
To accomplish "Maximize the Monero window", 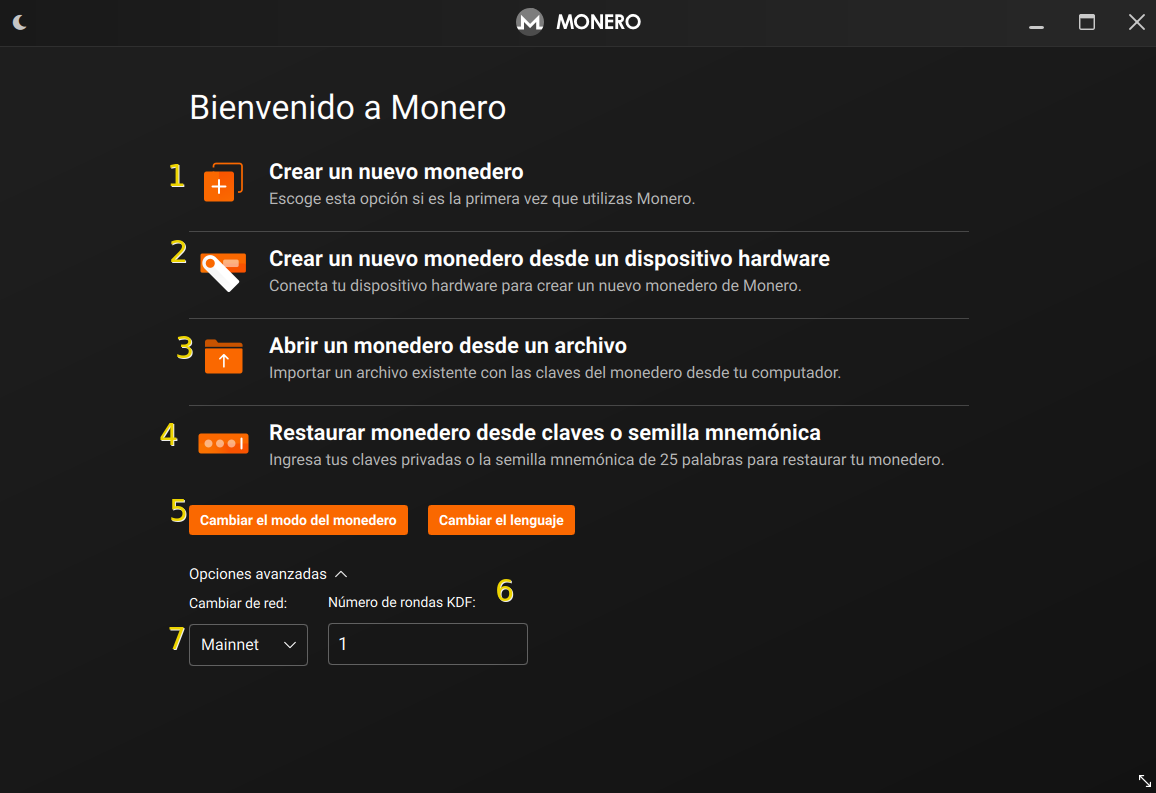I will [x=1087, y=22].
